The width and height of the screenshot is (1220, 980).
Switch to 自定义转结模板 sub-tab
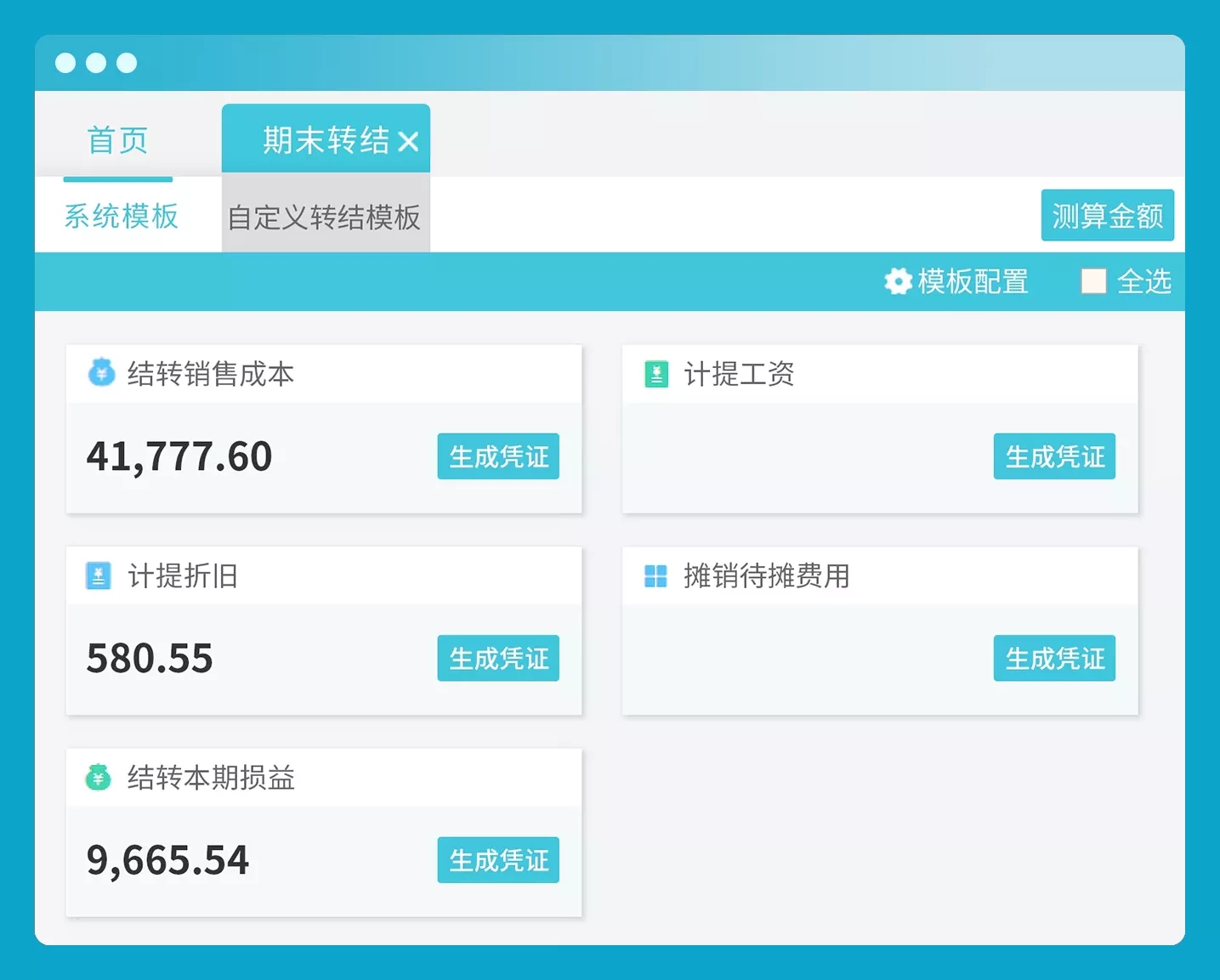coord(324,217)
